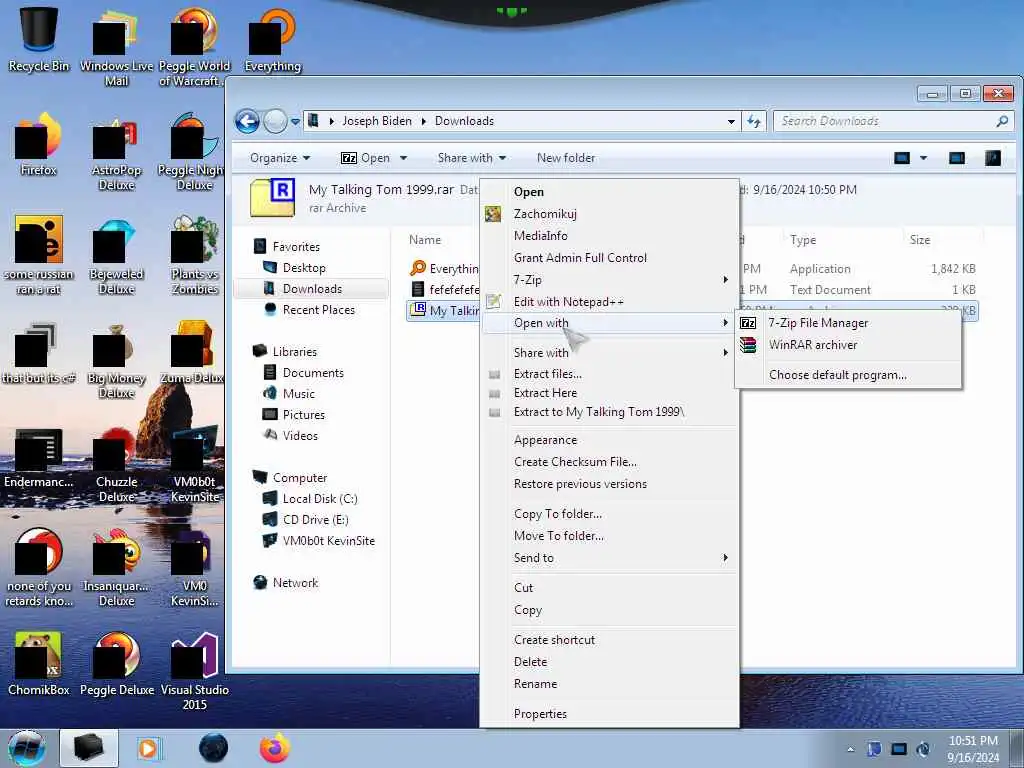Click the New folder button
1024x768 pixels.
566,158
